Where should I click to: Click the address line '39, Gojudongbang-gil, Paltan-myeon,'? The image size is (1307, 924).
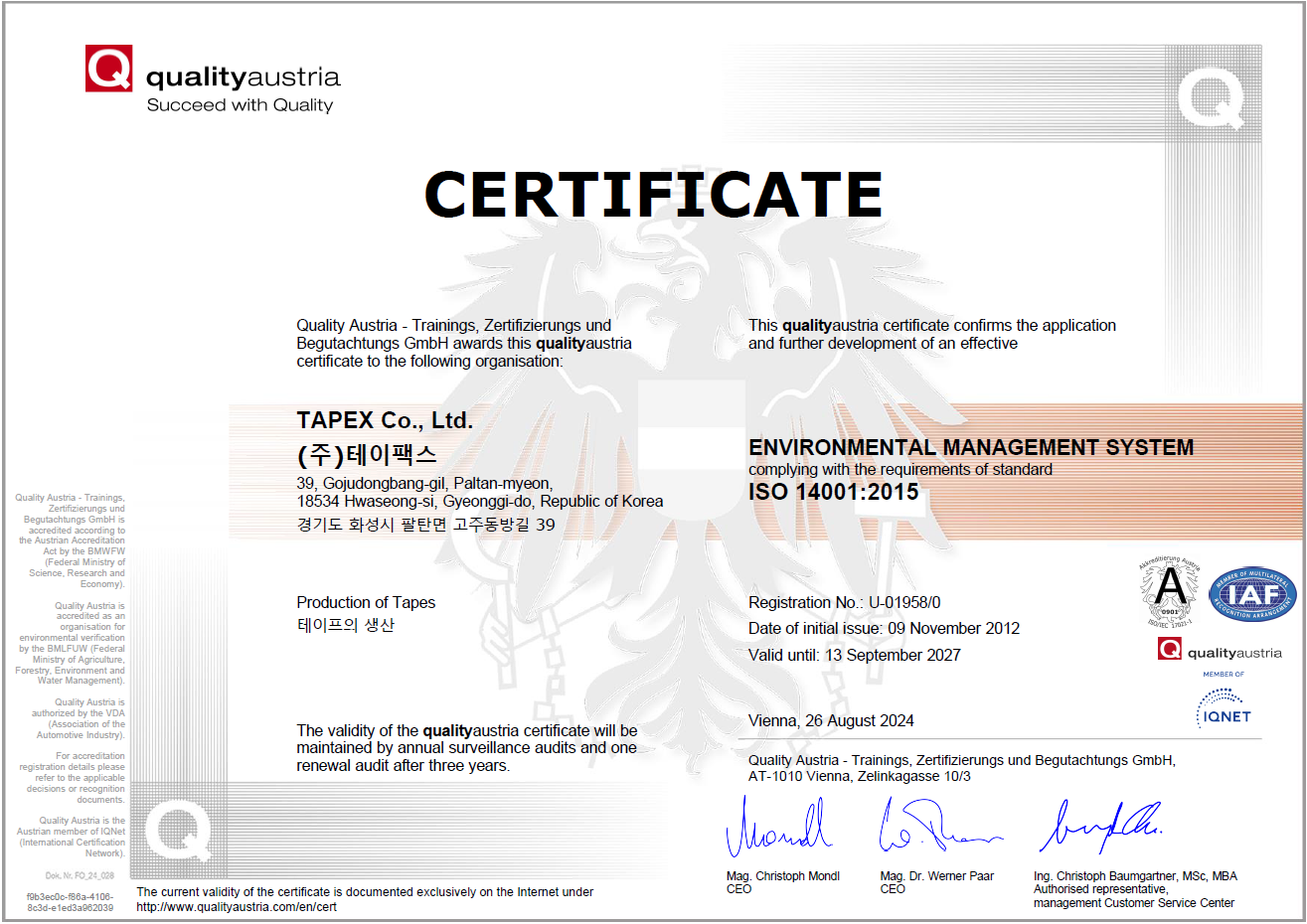coord(424,484)
